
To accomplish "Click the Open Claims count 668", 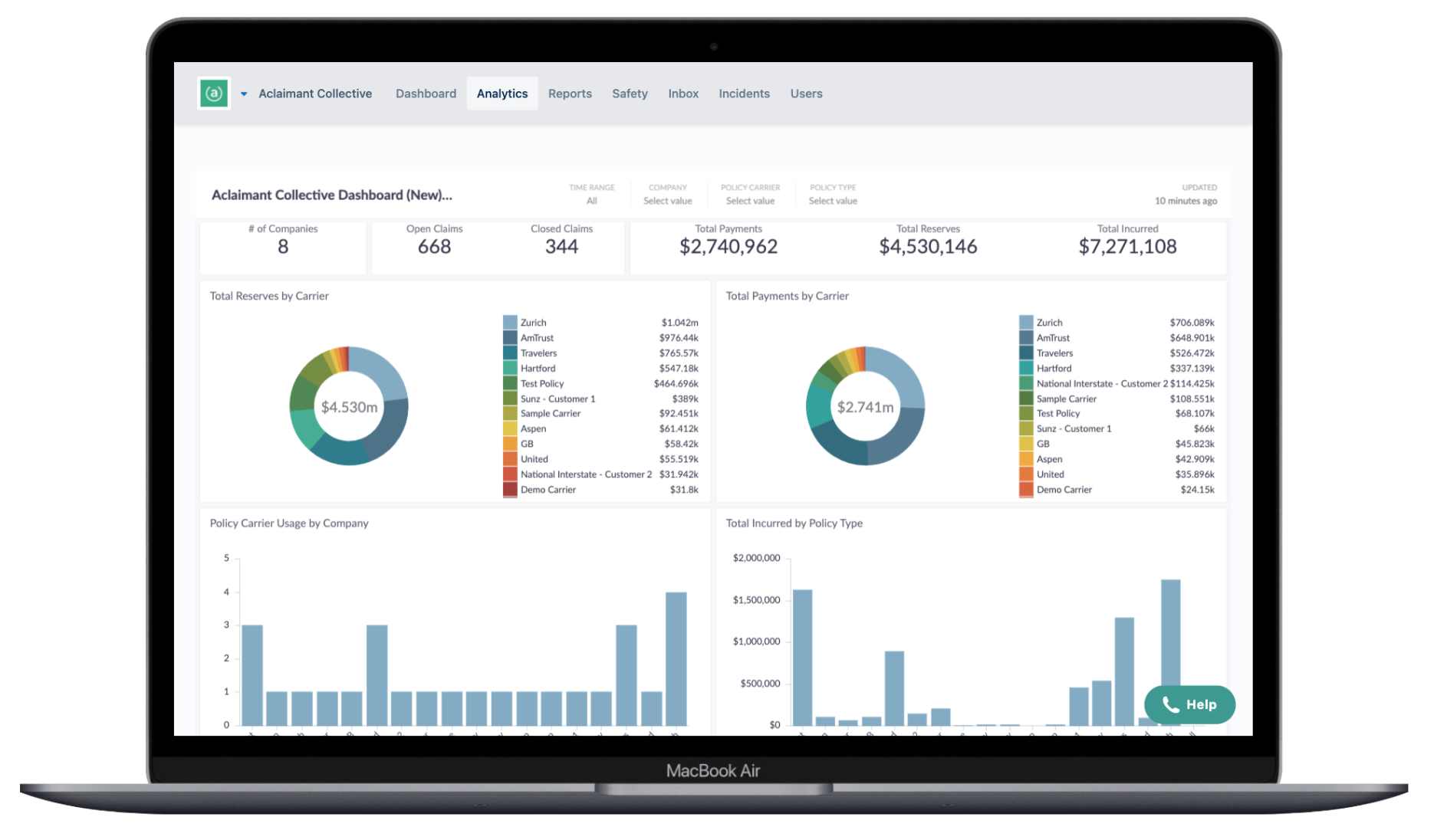I will coord(434,246).
